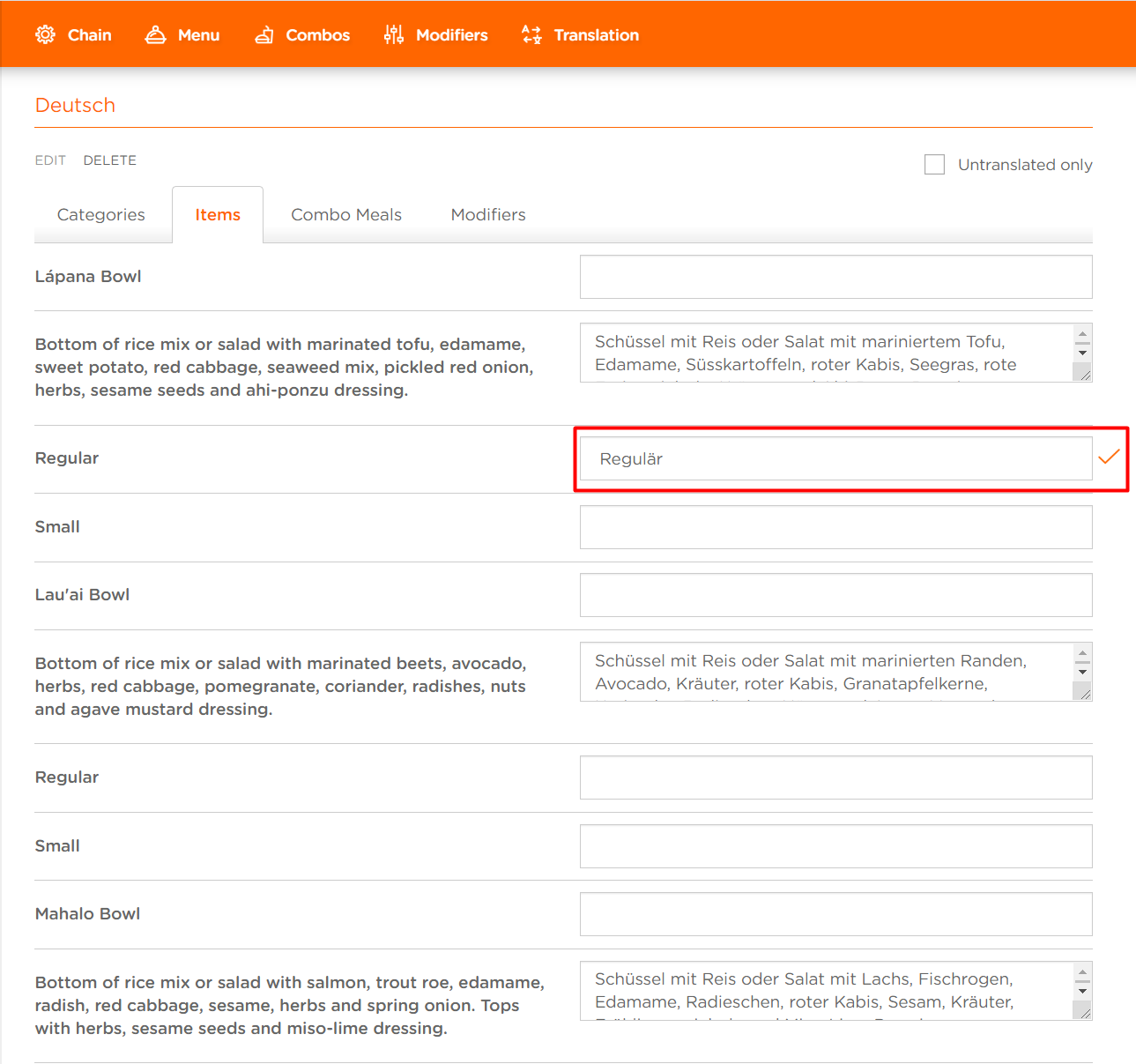Image resolution: width=1136 pixels, height=1064 pixels.
Task: Click translation field for Mahalo Bowl
Action: (x=835, y=914)
